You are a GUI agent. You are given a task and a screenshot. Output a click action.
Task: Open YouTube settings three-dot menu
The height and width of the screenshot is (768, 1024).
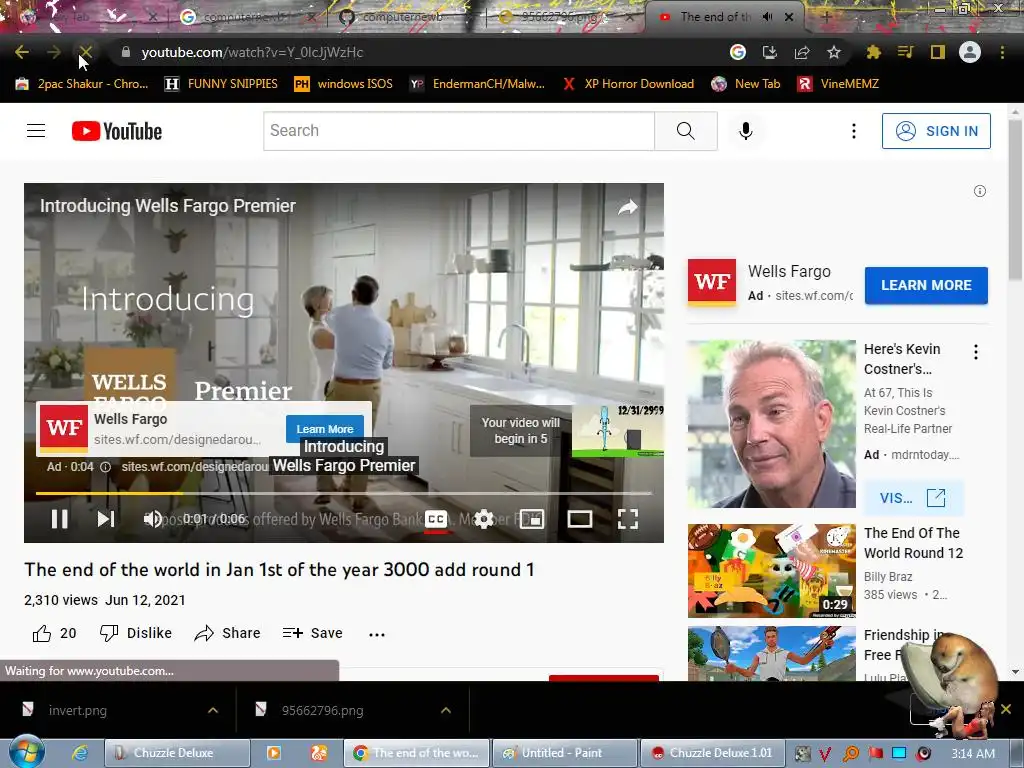[854, 131]
